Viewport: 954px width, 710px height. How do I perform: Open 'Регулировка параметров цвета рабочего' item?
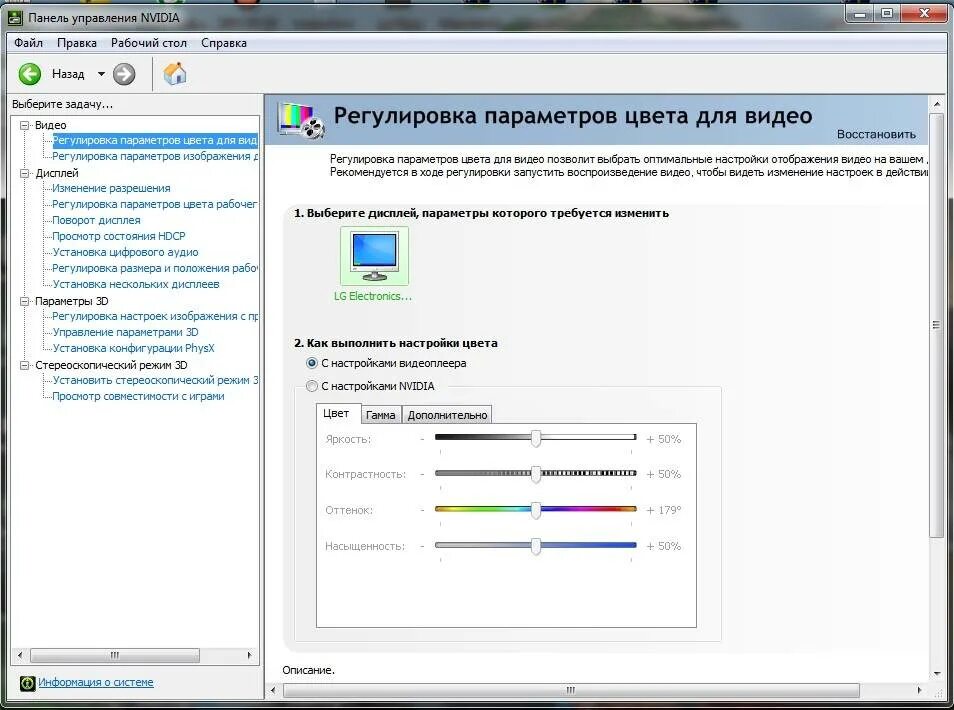tap(155, 204)
